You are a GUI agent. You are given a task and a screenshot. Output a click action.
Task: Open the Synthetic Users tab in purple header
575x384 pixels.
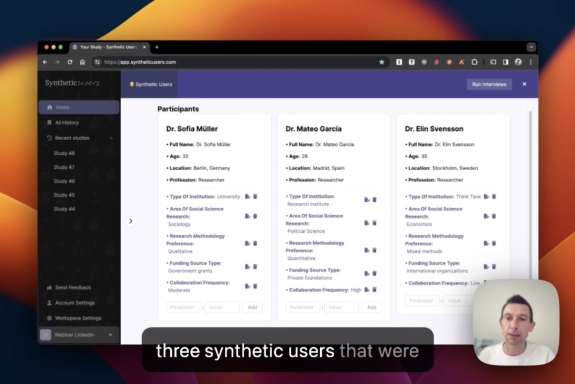[x=151, y=84]
